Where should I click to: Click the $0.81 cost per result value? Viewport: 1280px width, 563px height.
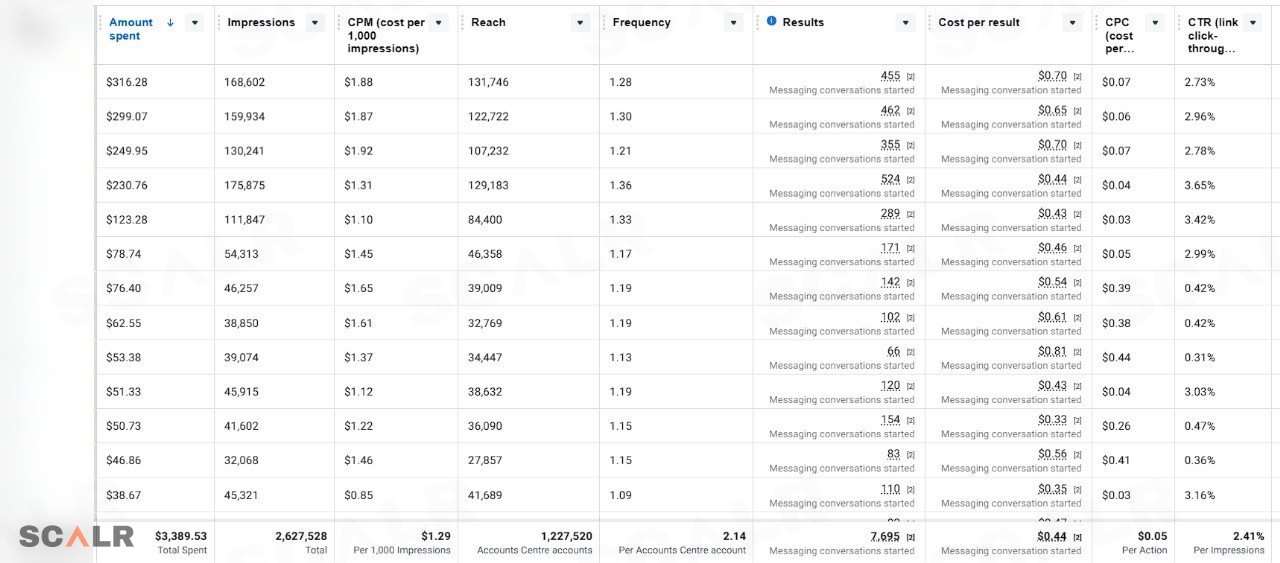coord(1052,351)
